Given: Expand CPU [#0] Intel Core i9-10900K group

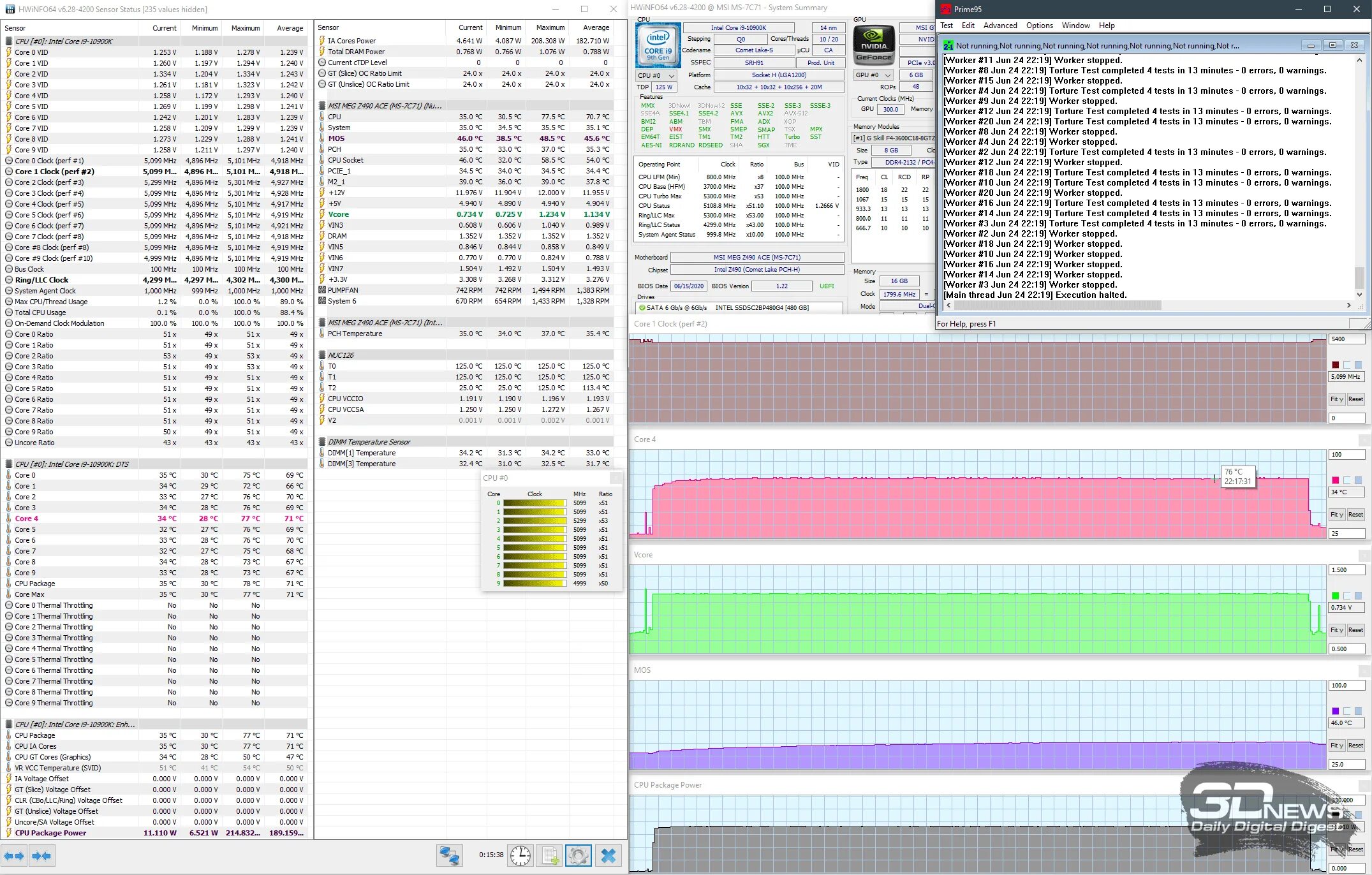Looking at the screenshot, I should [x=9, y=41].
